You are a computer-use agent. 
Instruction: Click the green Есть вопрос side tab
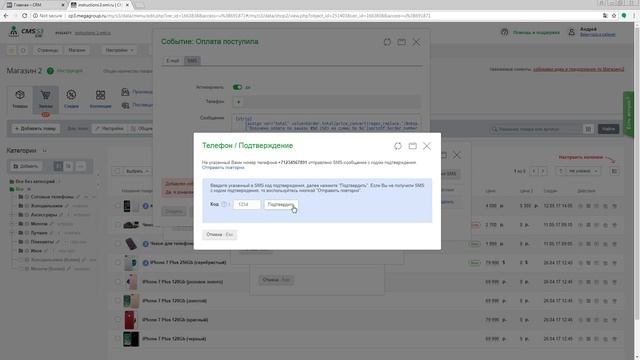628,114
